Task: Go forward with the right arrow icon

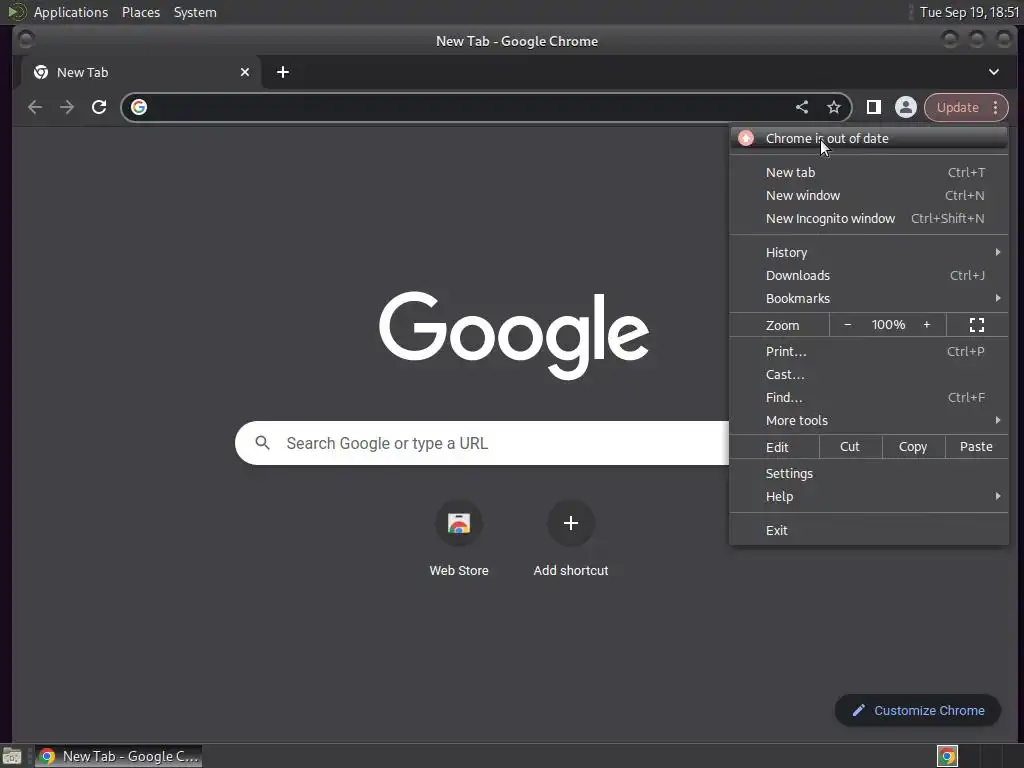Action: click(x=67, y=107)
